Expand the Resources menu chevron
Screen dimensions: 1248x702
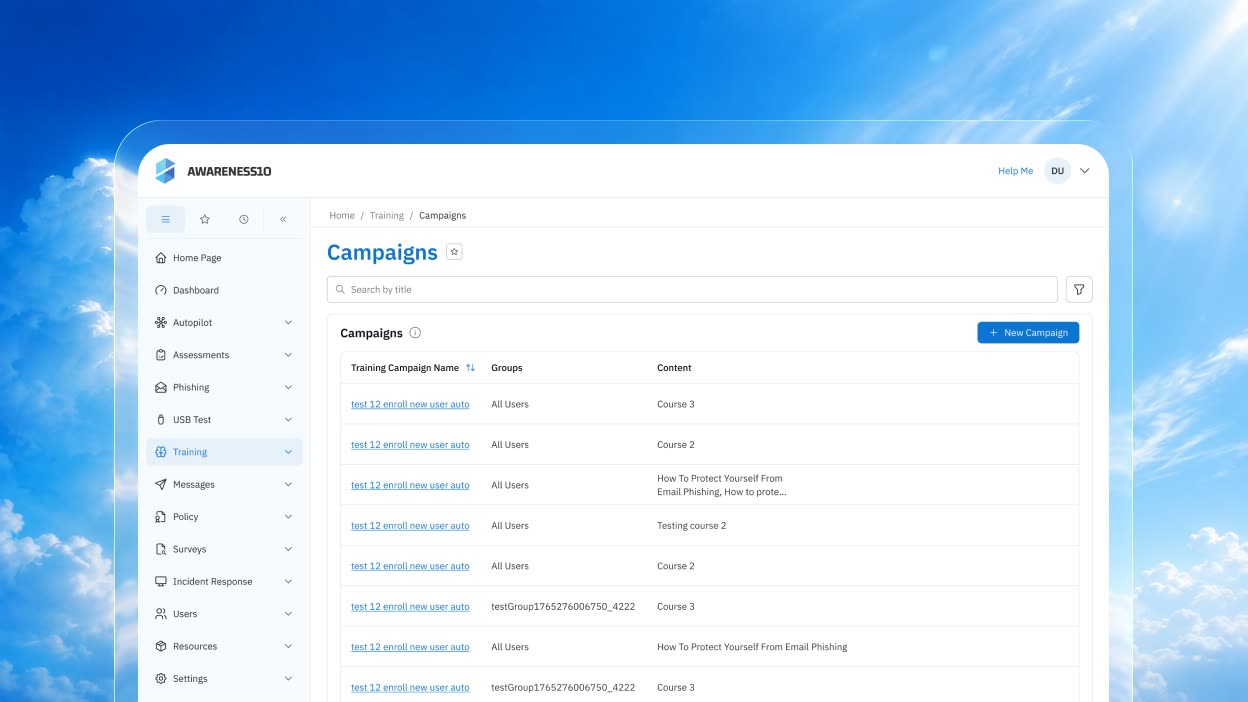[288, 646]
